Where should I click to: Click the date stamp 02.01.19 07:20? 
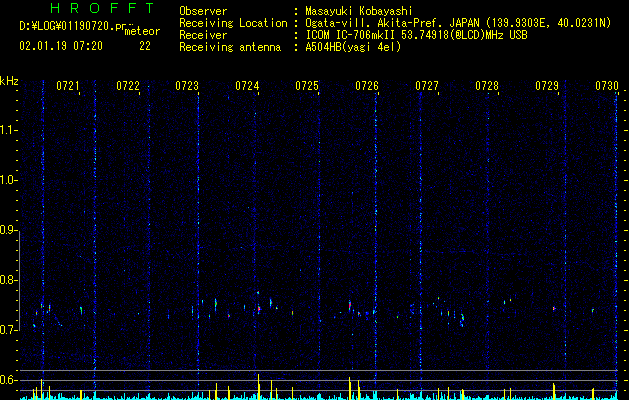[x=61, y=46]
